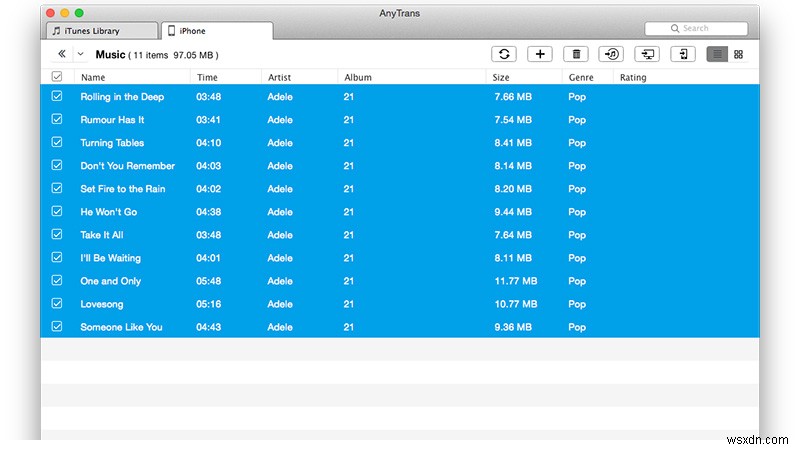Click the 05:48 time value
Viewport: 800px width, 450px height.
pyautogui.click(x=209, y=281)
